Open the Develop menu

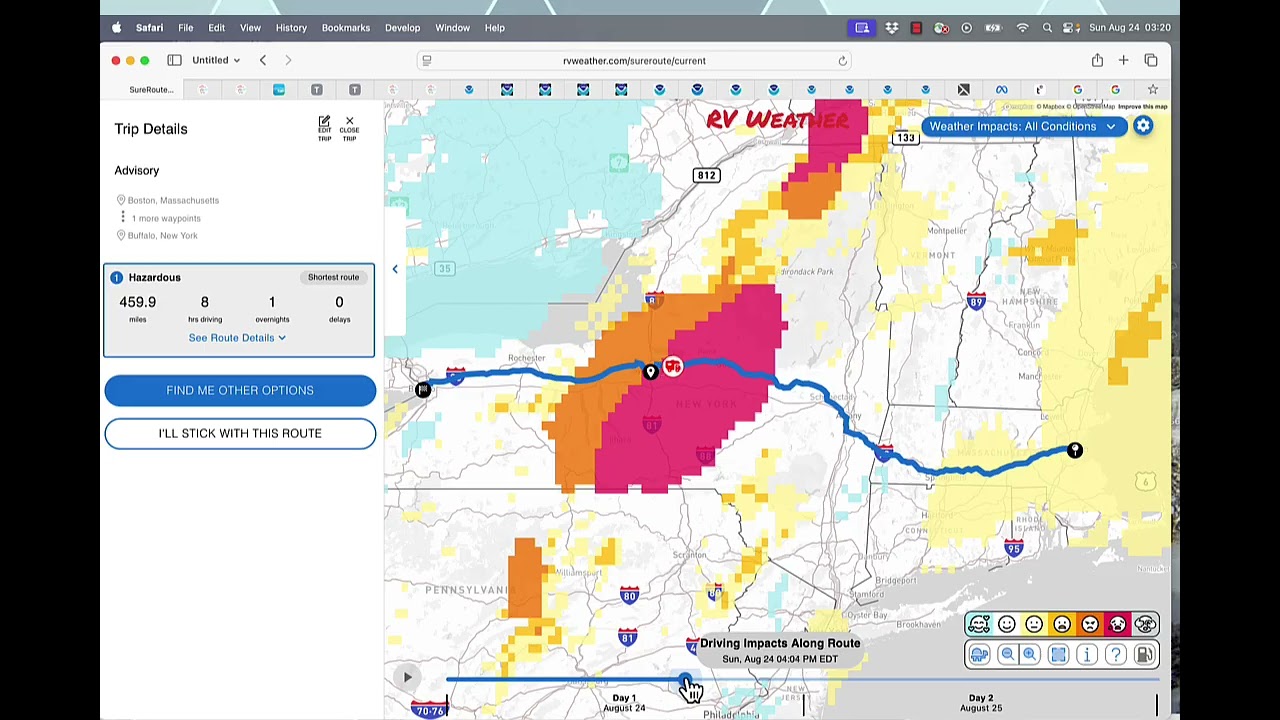pyautogui.click(x=403, y=28)
